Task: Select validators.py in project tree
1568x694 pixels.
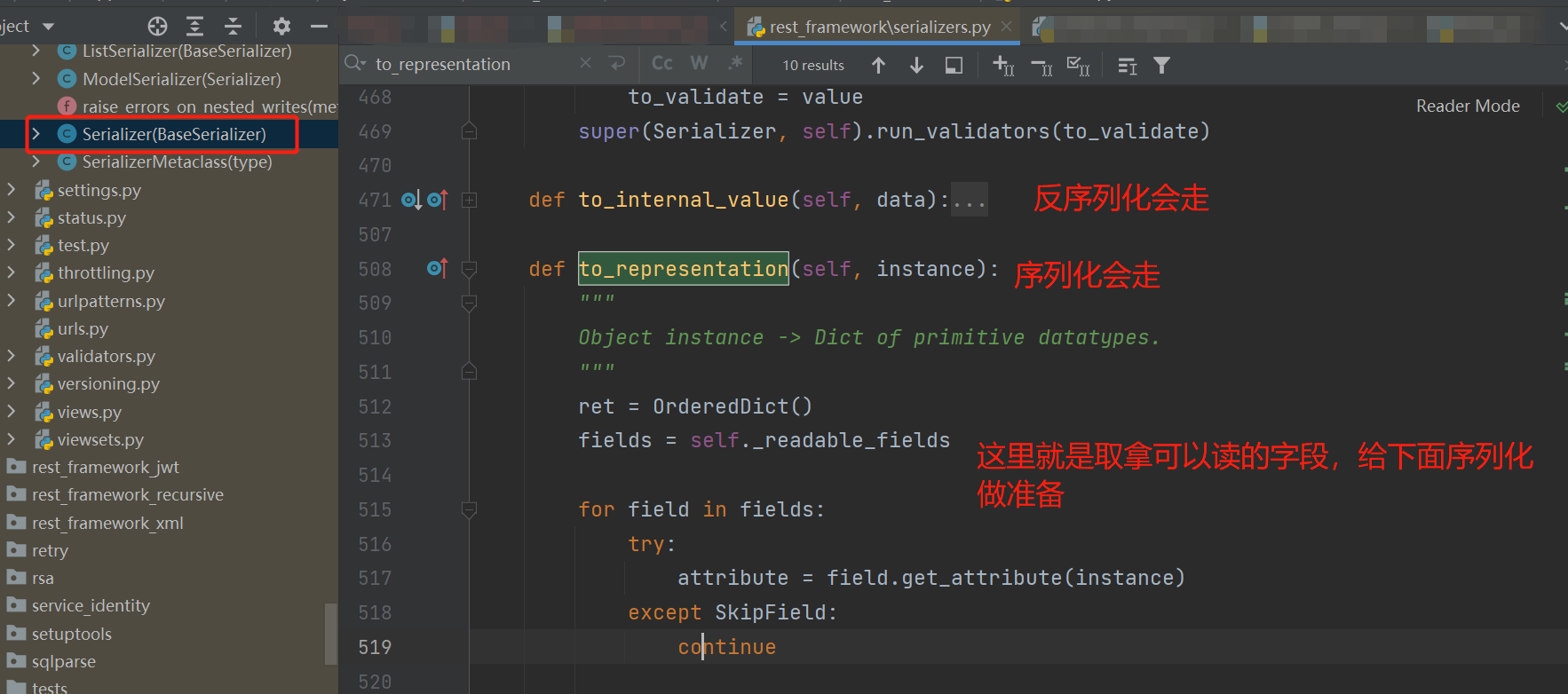Action: 106,356
